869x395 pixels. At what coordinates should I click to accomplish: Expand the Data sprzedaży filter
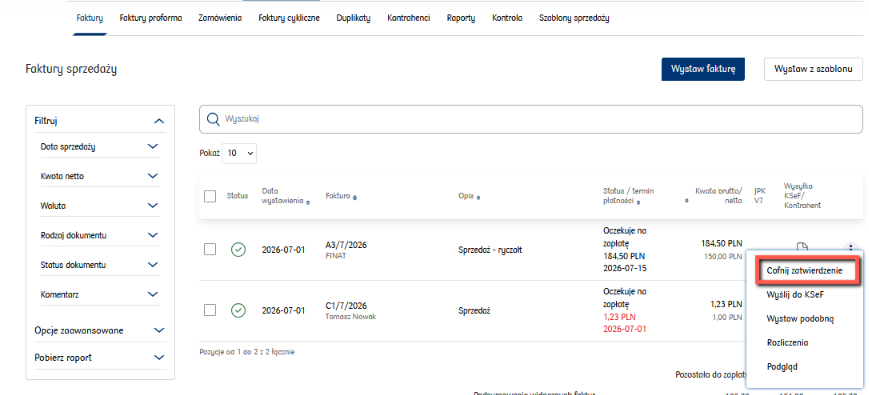(154, 146)
